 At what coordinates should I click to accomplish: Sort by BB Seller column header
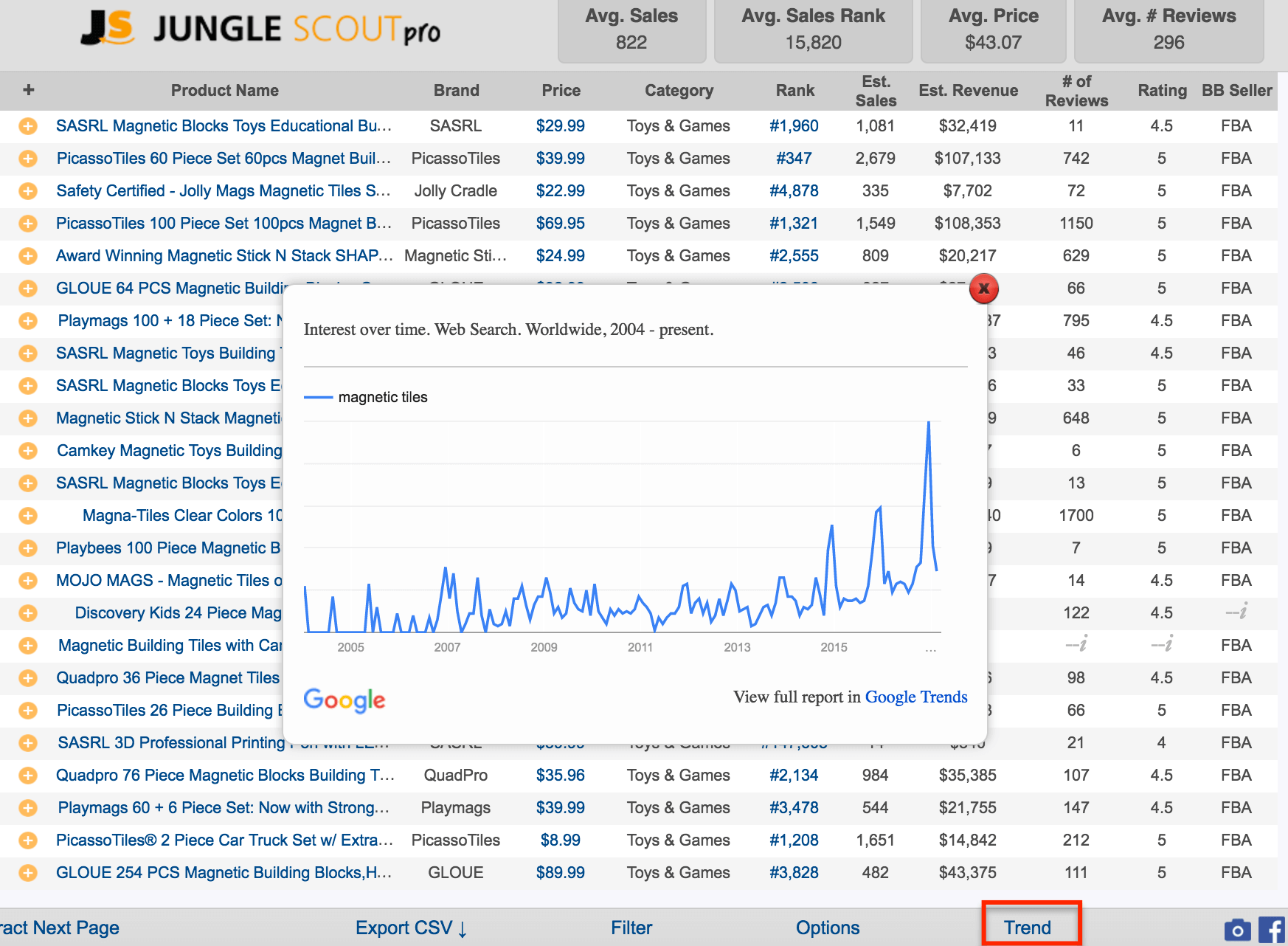(x=1236, y=90)
